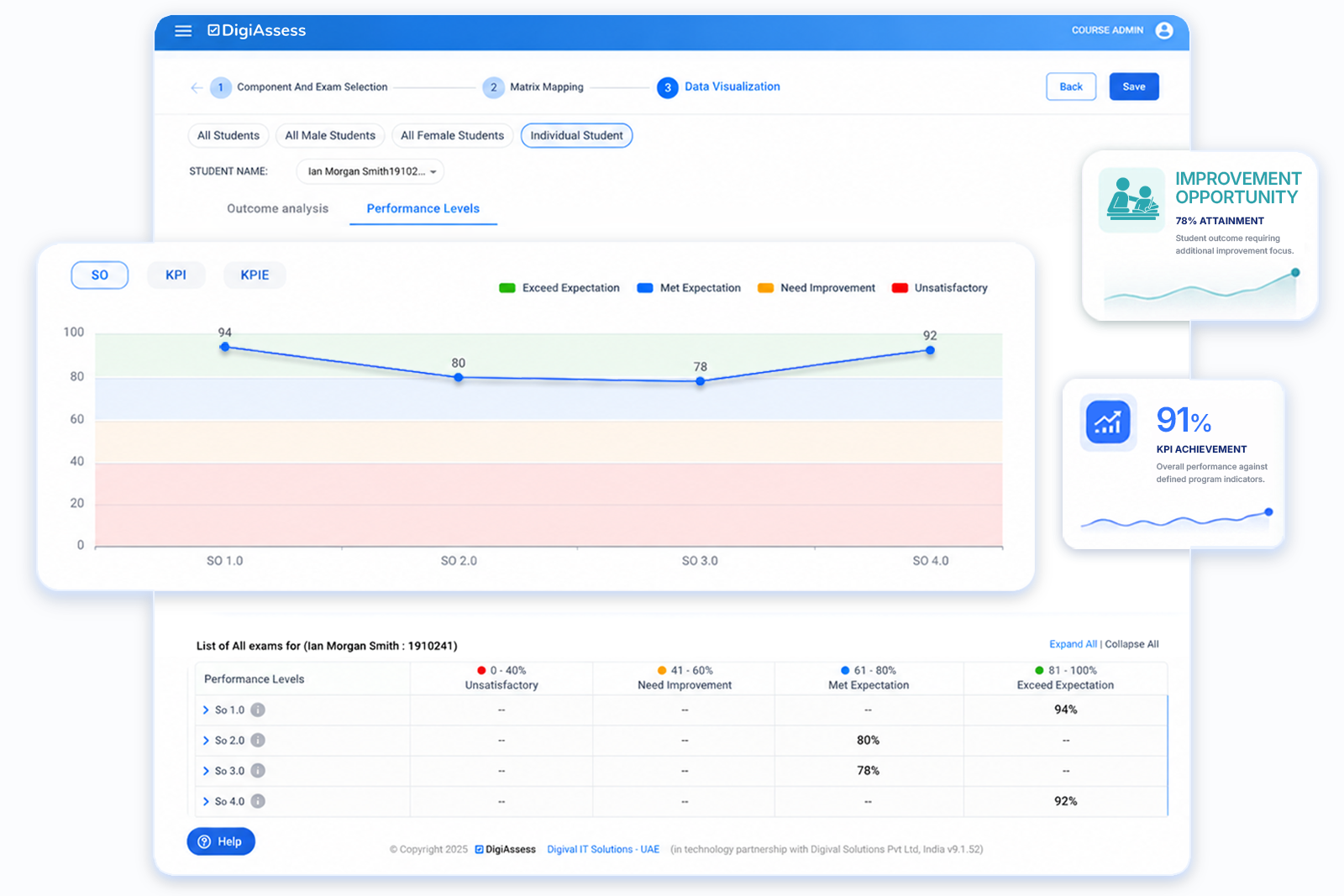Screen dimensions: 1344x896
Task: Click the Performance Levels column header
Action: click(x=255, y=679)
